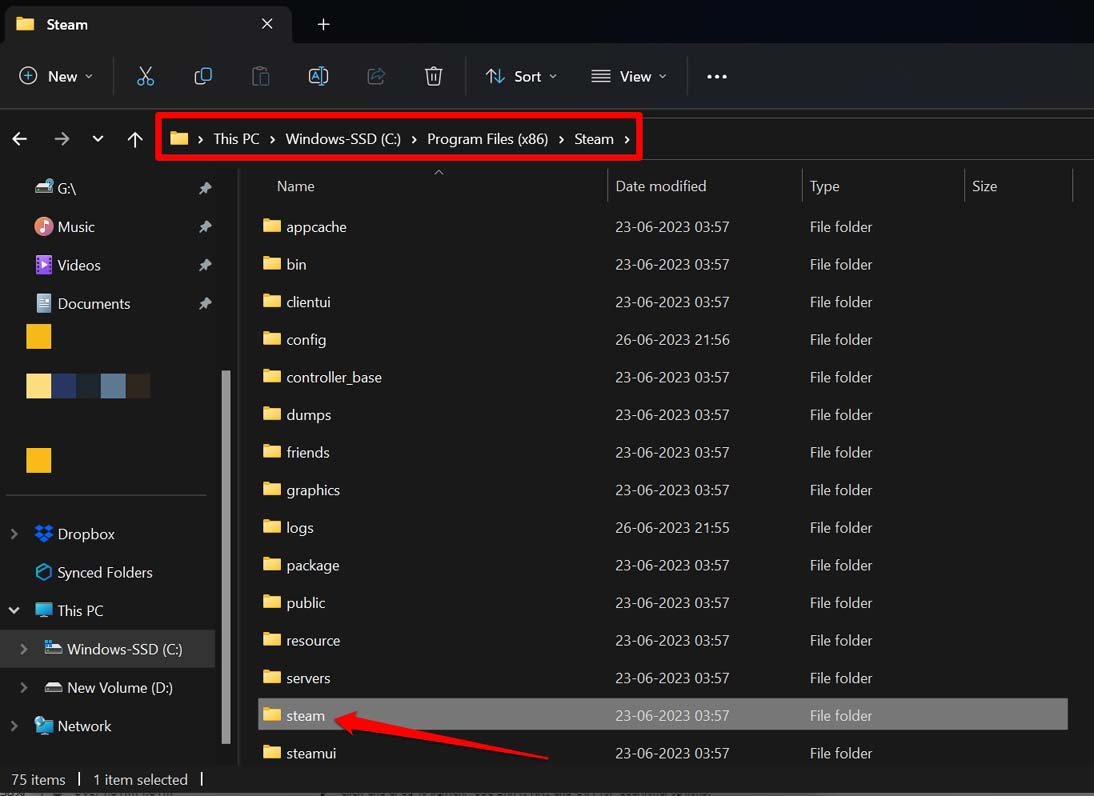Select Windows-SSD (C:) in navigation pane
This screenshot has height=796, width=1094.
pyautogui.click(x=107, y=649)
